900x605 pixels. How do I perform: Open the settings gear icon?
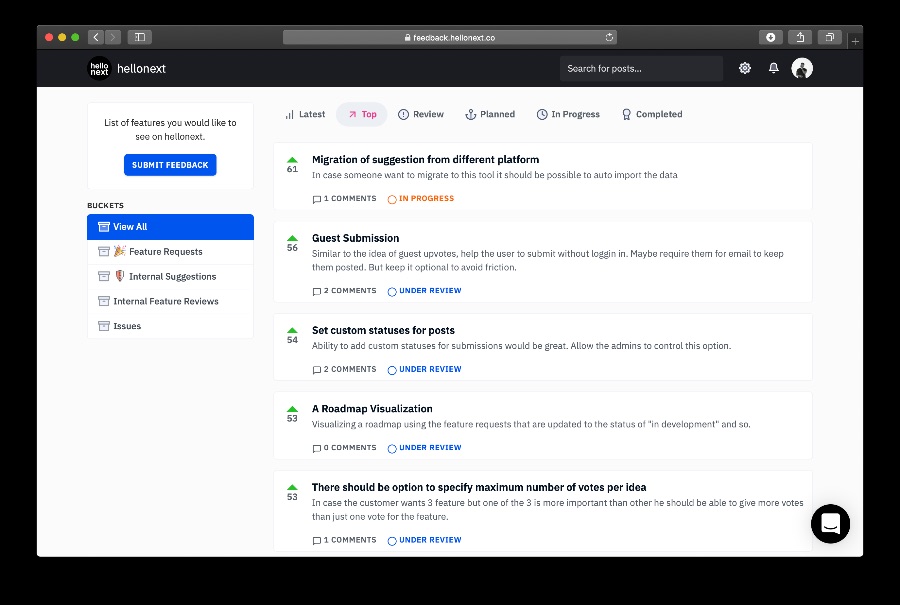click(x=744, y=68)
